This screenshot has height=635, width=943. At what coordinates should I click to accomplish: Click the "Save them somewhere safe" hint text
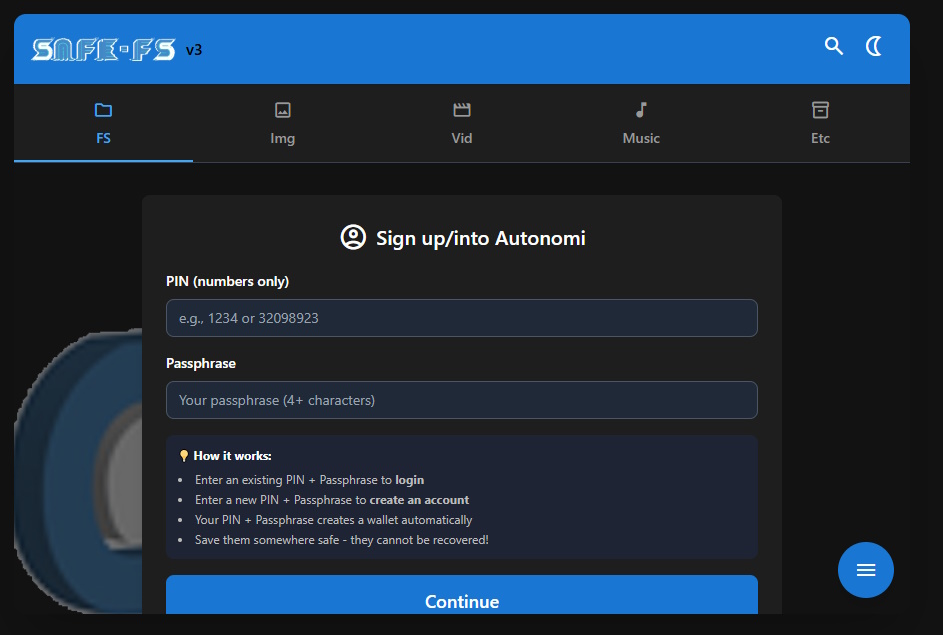click(341, 540)
